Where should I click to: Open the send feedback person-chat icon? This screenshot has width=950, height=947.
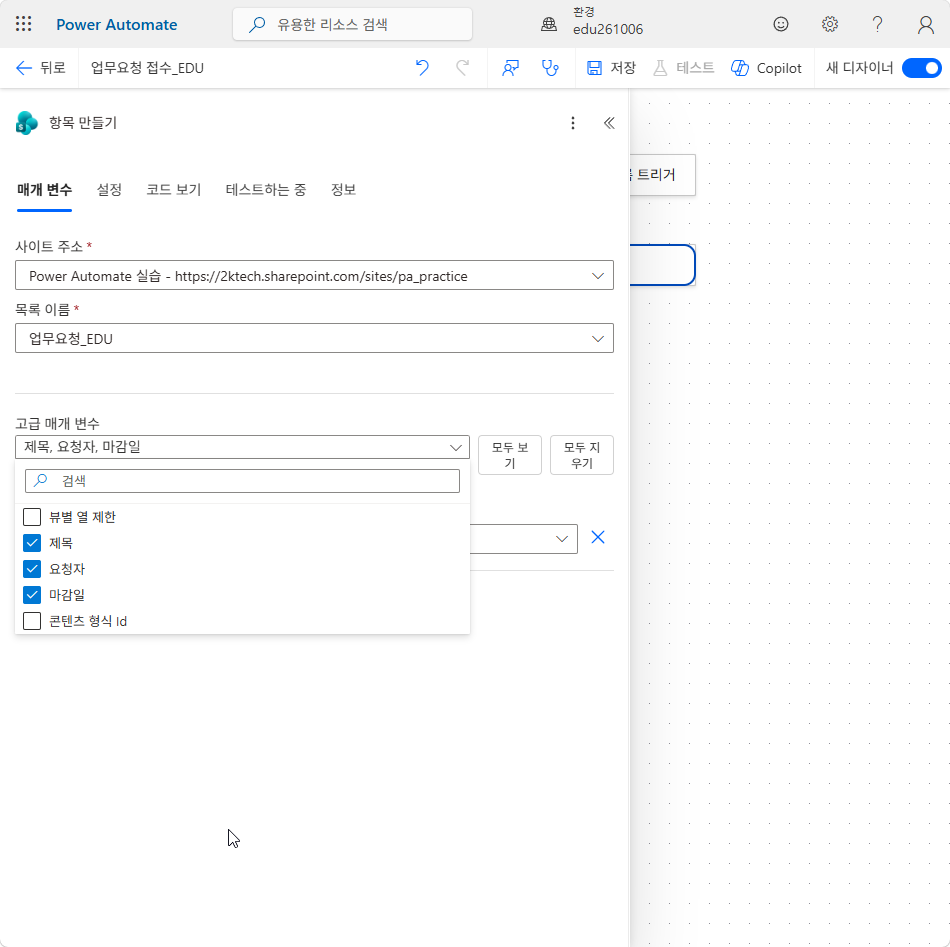coord(510,68)
